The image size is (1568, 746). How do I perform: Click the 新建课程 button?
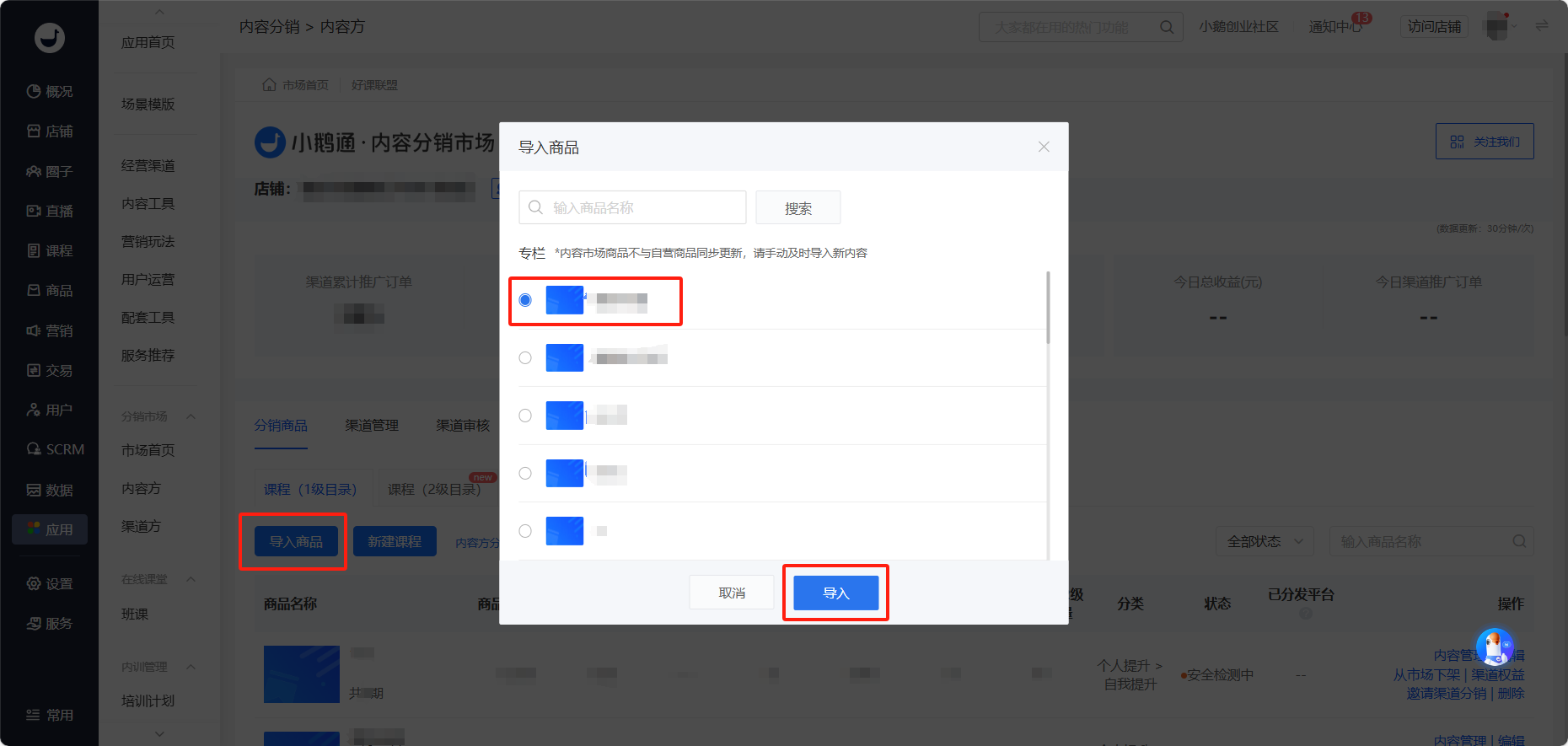(395, 541)
